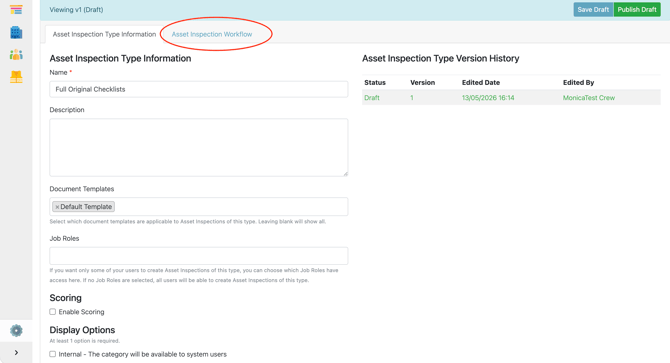670x363 pixels.
Task: Open the Job Roles selection box
Action: click(199, 256)
